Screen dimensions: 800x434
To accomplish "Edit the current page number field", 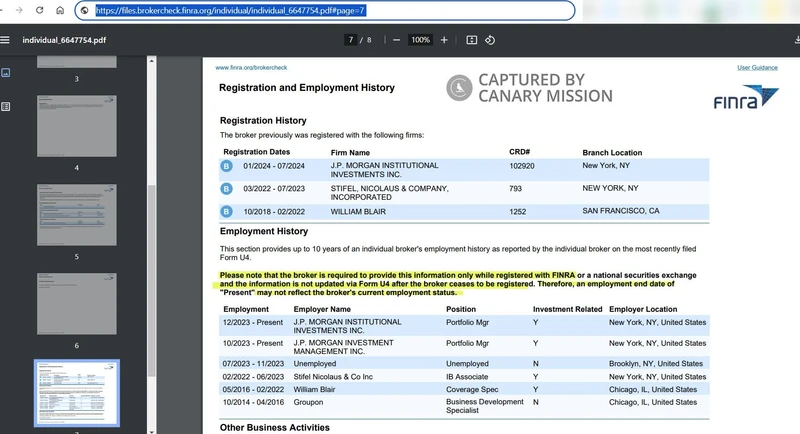I will click(350, 40).
